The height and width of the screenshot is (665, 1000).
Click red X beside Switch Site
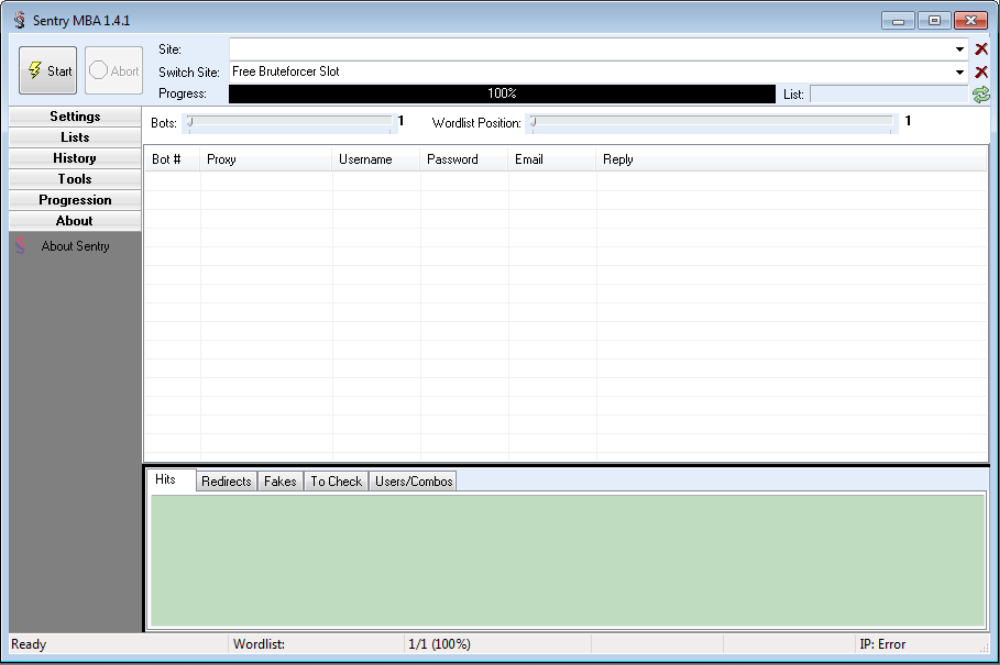point(981,72)
